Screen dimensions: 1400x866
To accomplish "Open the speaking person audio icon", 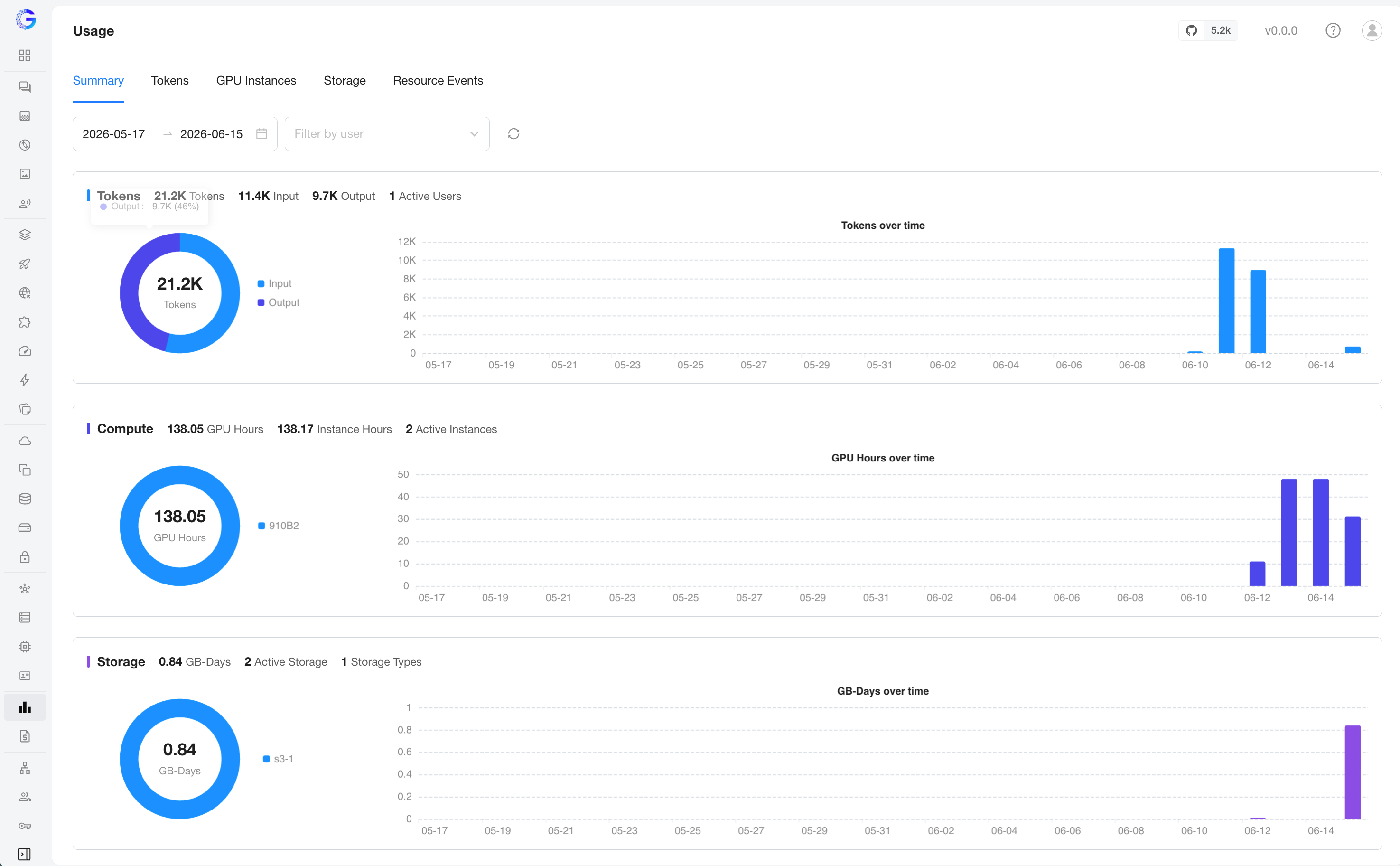I will tap(25, 203).
